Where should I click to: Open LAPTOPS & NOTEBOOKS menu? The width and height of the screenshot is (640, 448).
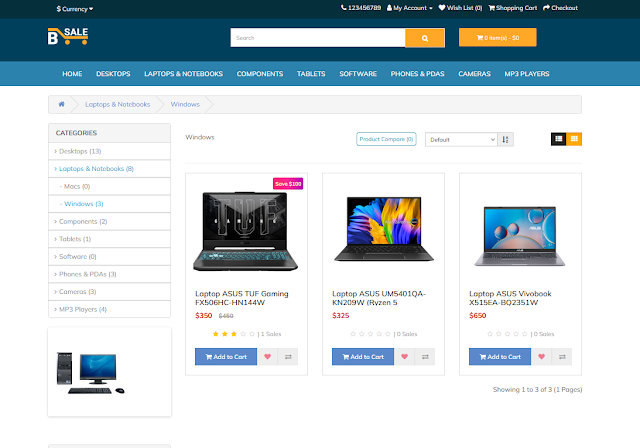pyautogui.click(x=183, y=74)
